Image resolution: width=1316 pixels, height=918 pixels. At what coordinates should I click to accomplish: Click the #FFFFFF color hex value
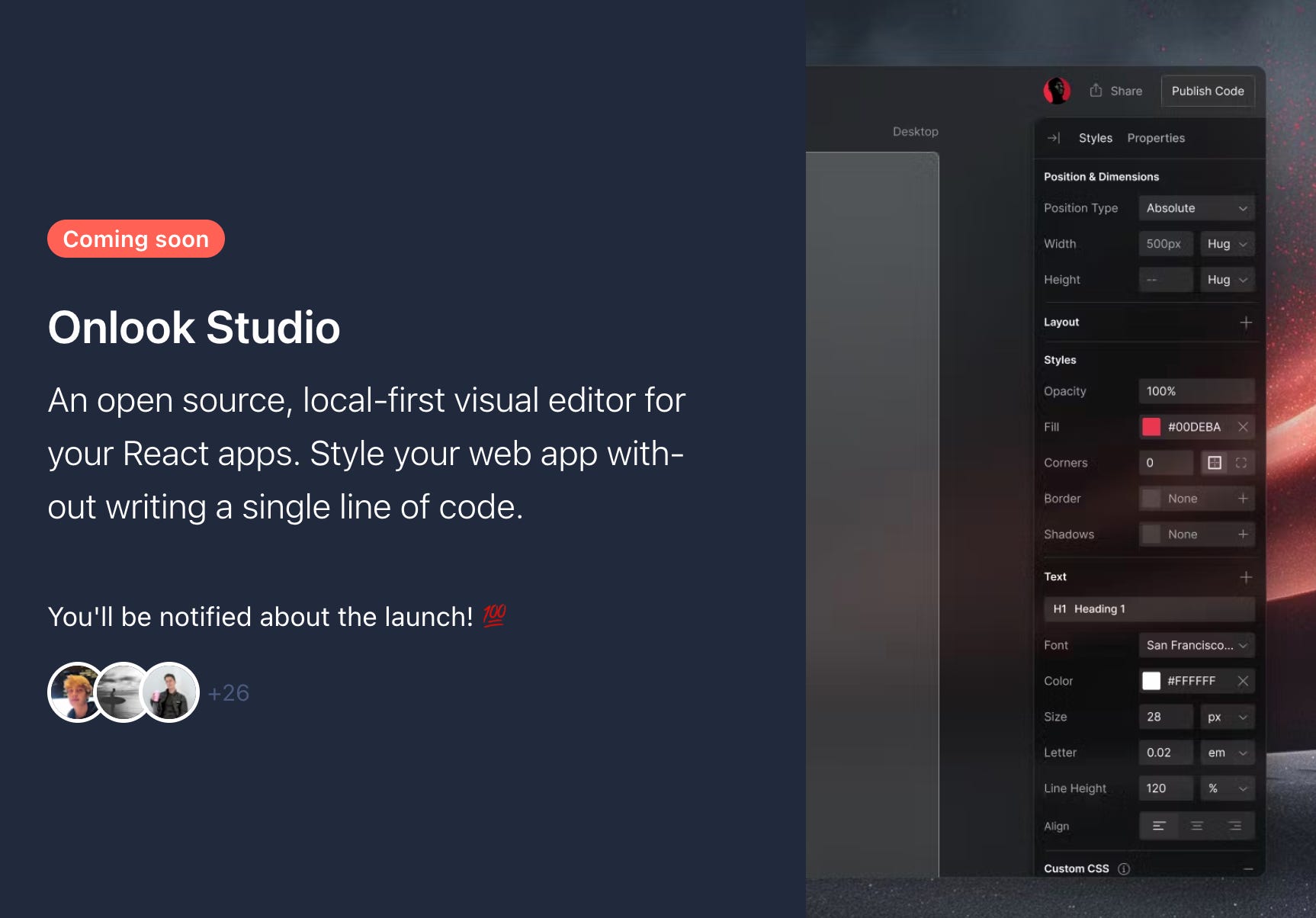tap(1192, 681)
